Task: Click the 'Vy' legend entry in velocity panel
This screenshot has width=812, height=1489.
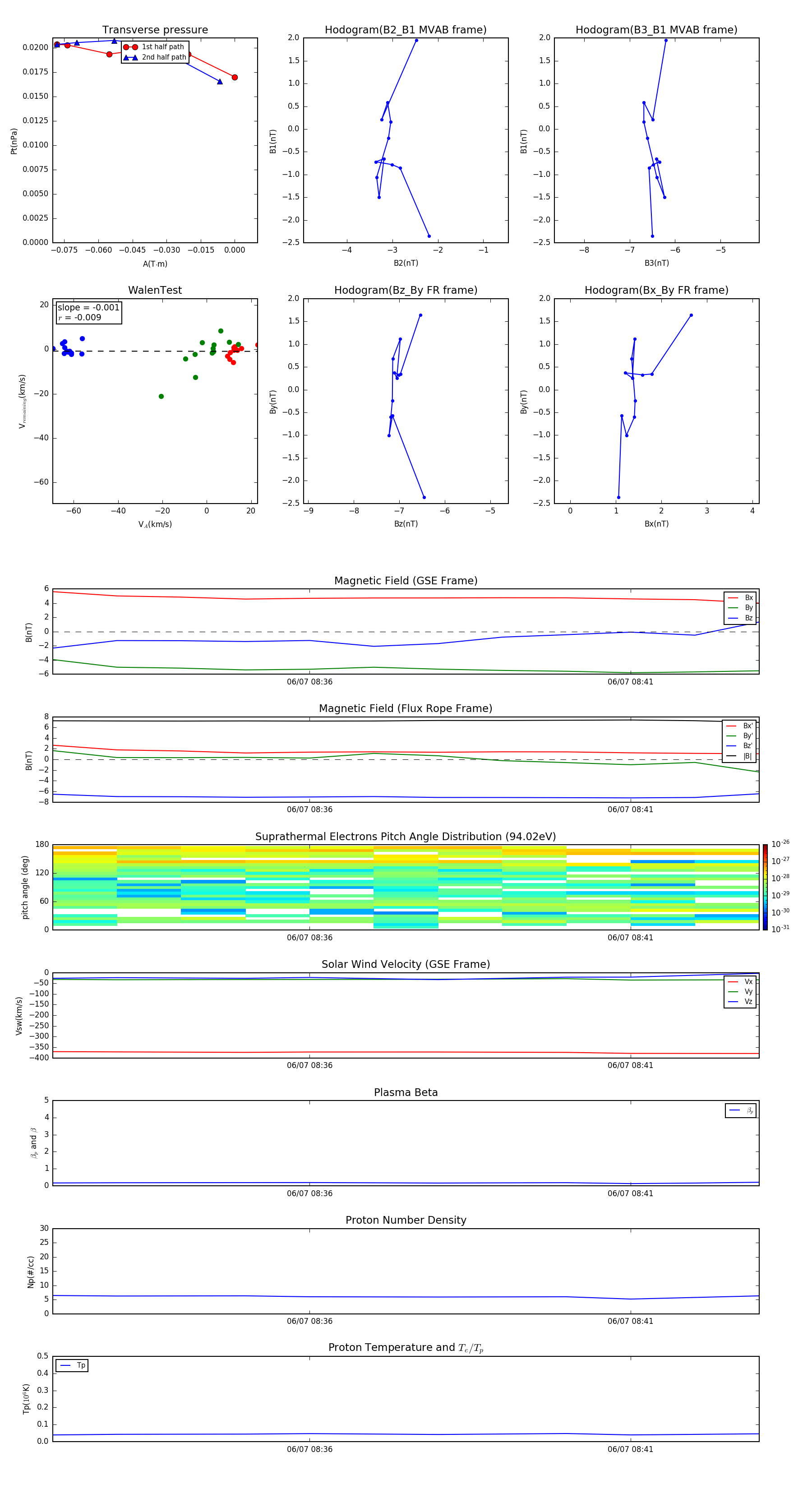Action: [740, 991]
